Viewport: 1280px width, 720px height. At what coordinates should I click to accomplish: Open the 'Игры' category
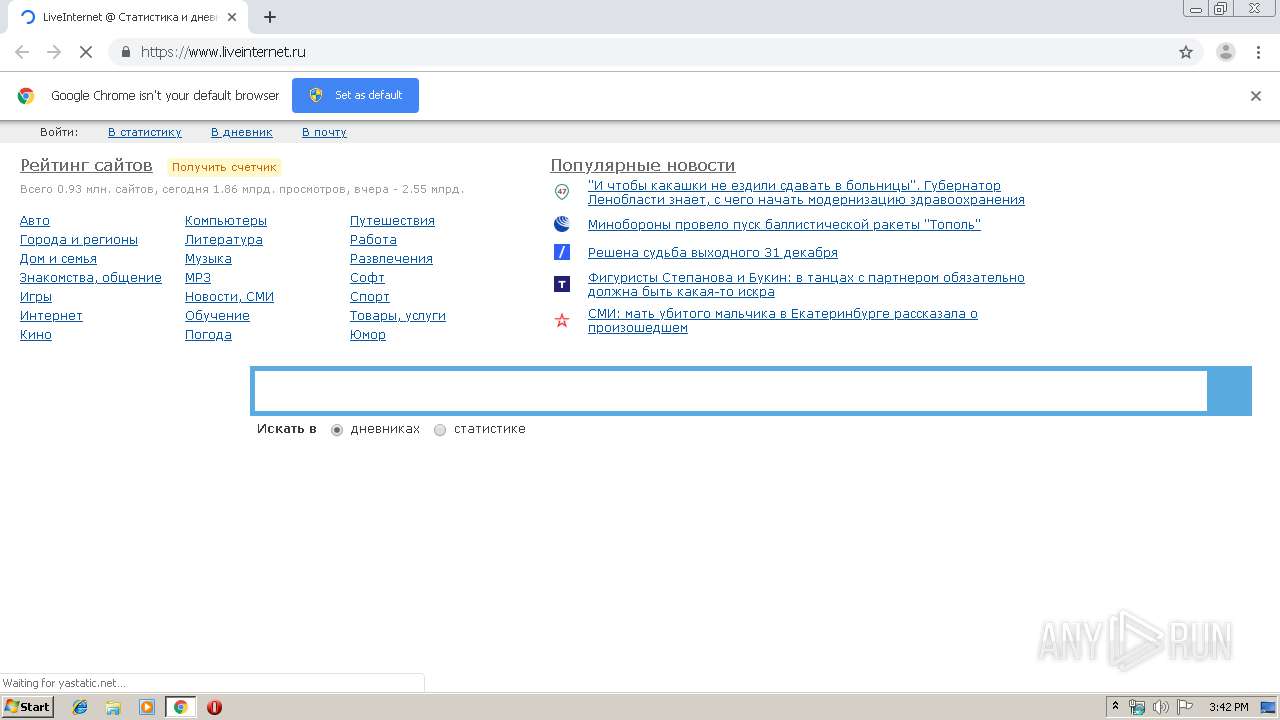(x=36, y=297)
